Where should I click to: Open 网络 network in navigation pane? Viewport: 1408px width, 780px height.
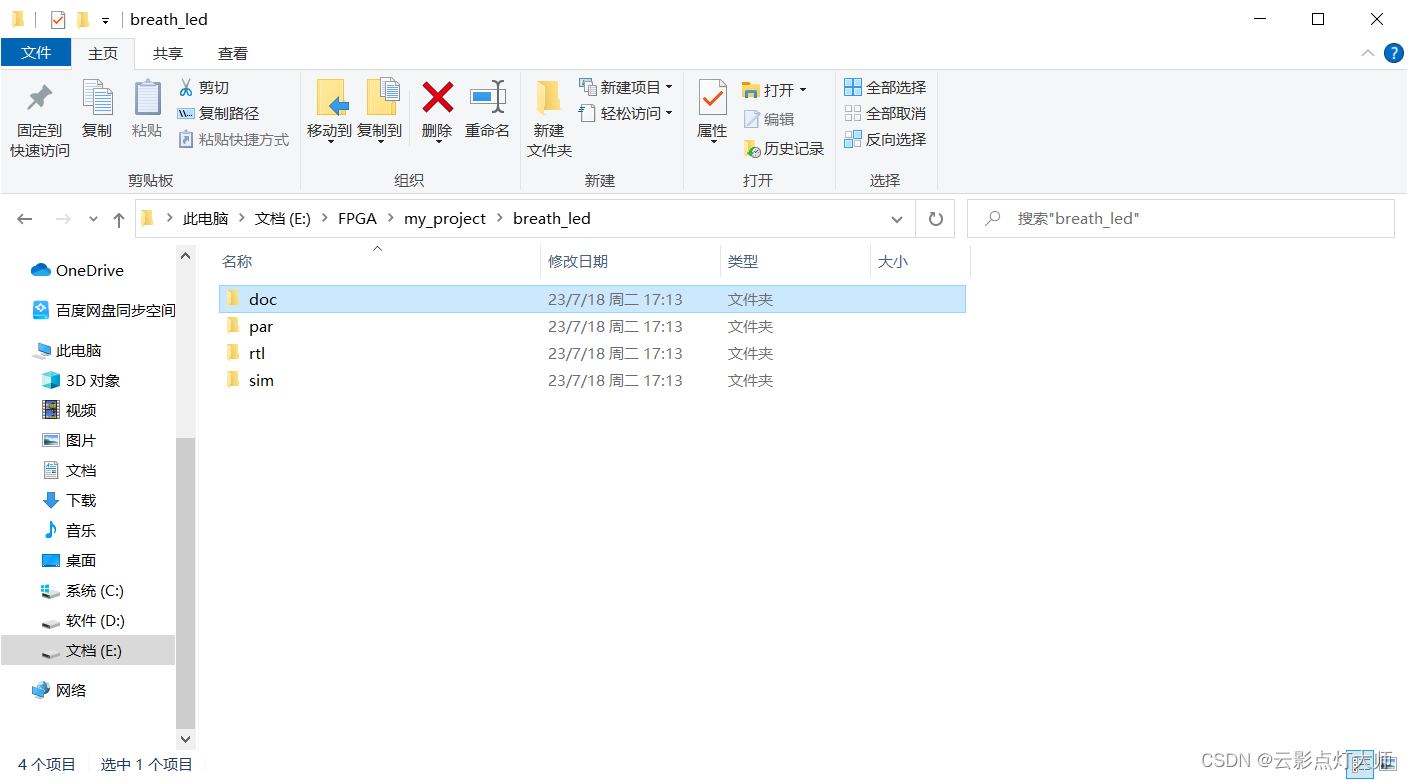59,690
